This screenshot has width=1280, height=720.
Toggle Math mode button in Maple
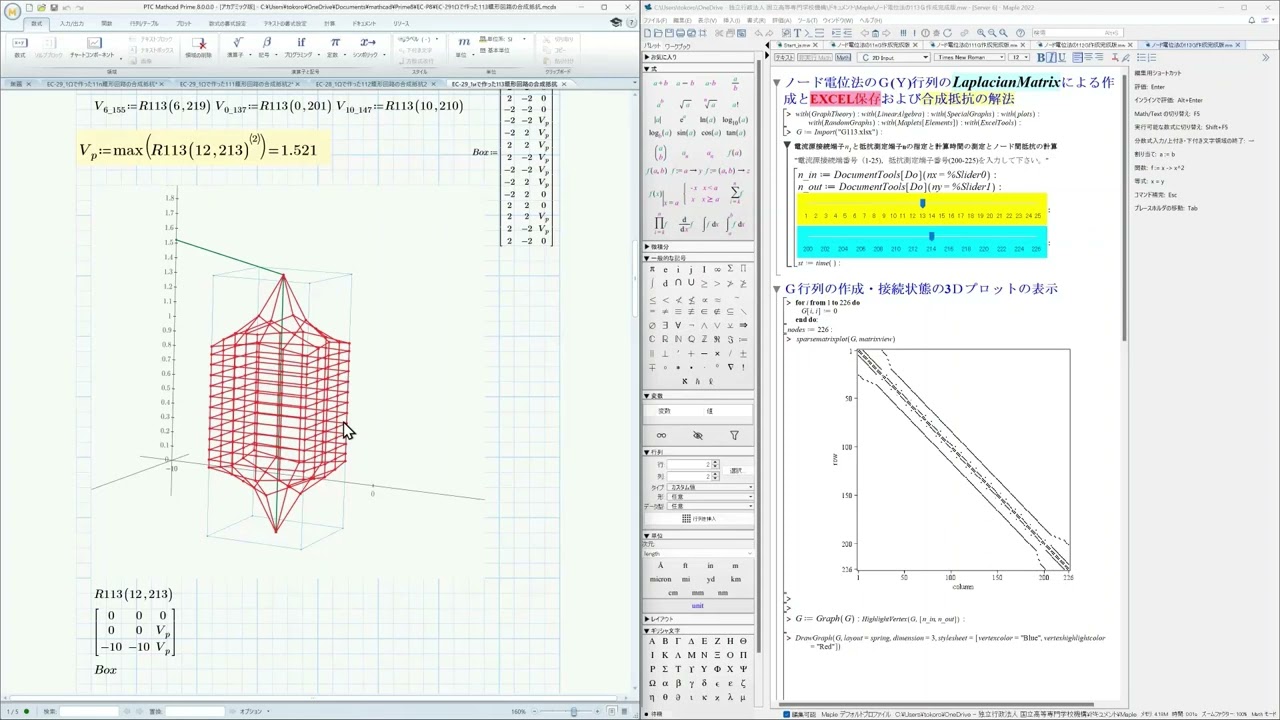843,57
